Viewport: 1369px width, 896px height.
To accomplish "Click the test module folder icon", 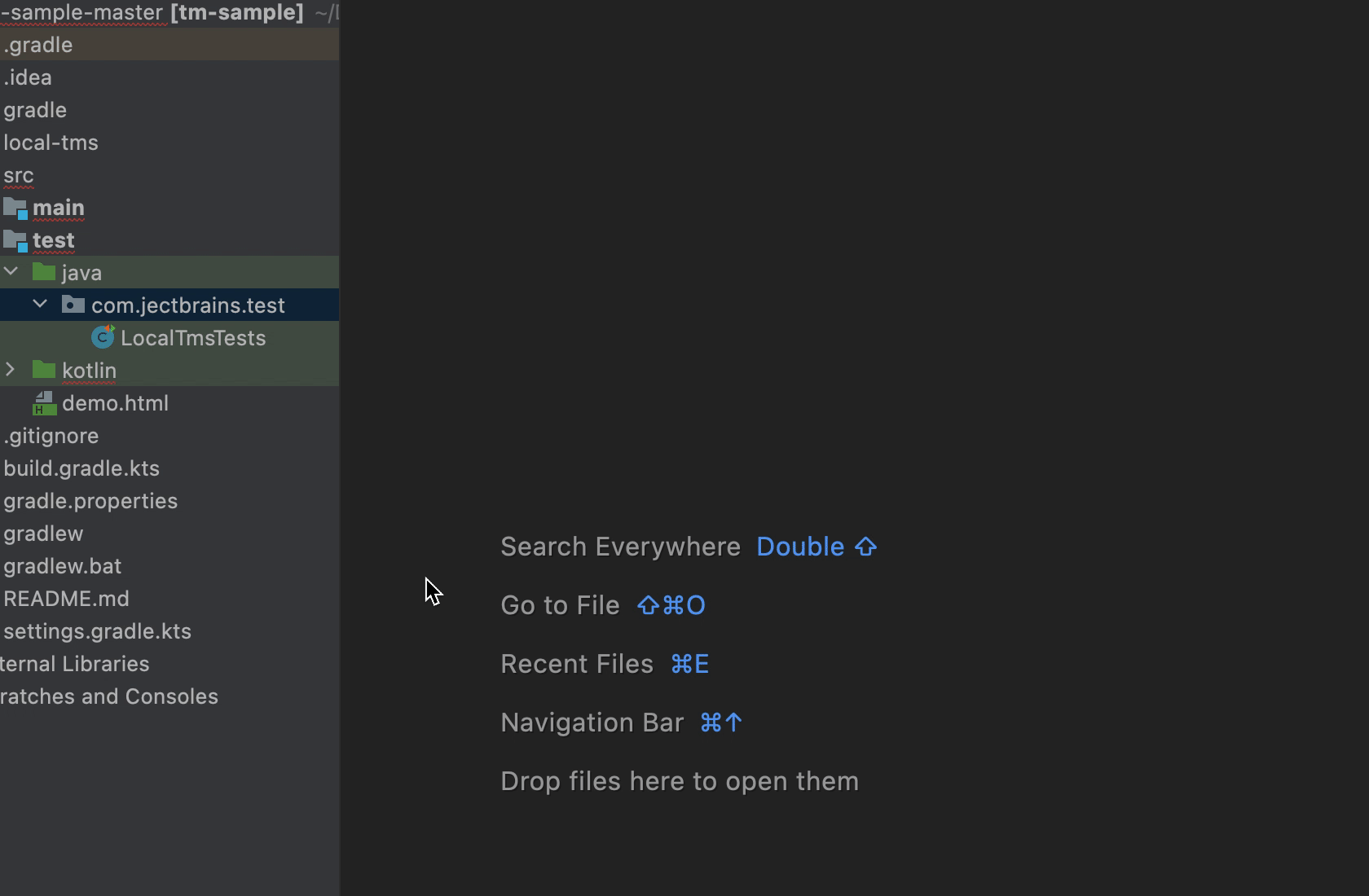I will [15, 240].
